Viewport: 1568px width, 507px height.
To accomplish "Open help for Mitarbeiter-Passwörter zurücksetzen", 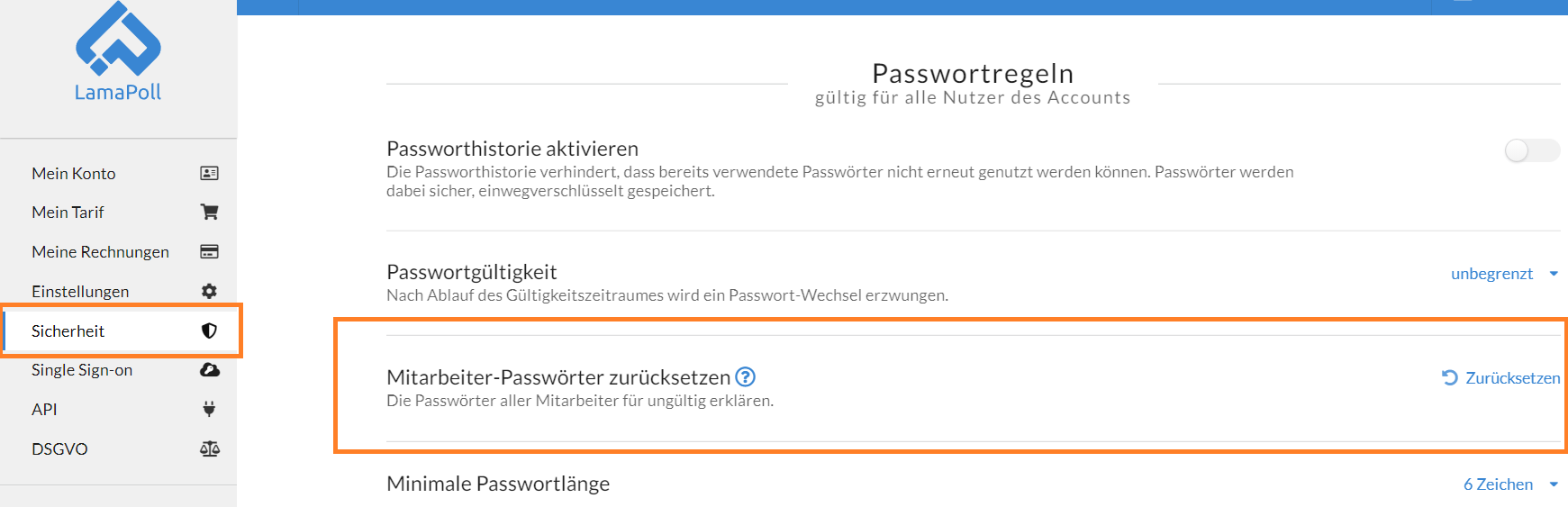I will click(745, 376).
